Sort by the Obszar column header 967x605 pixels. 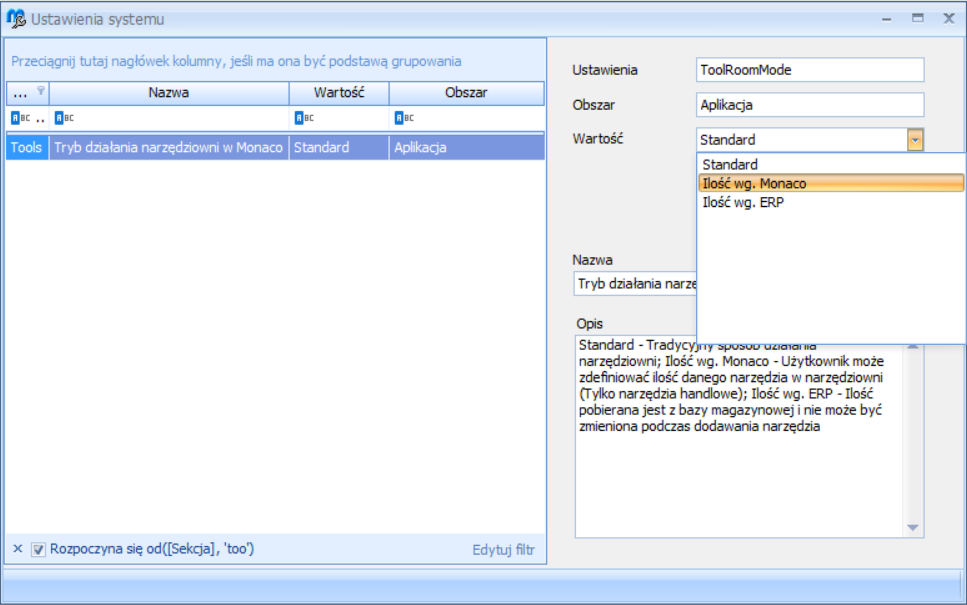pyautogui.click(x=466, y=93)
